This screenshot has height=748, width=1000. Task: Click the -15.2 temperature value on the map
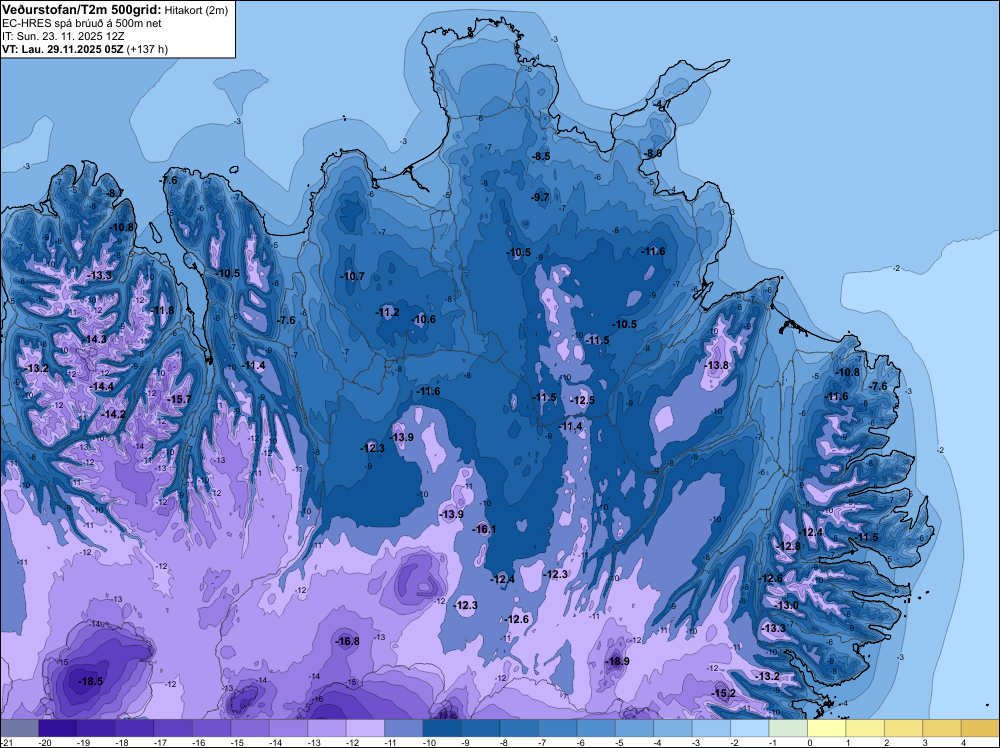pos(724,693)
